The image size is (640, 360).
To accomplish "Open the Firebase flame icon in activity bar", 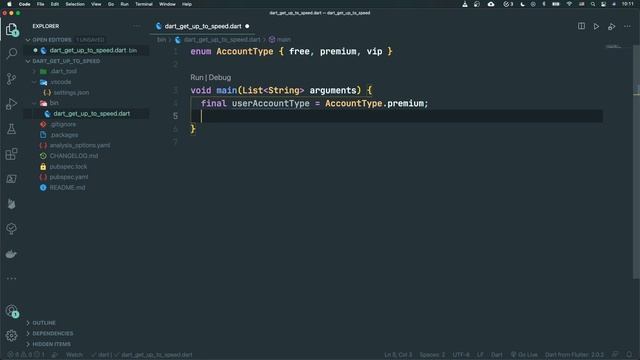I will tap(11, 204).
